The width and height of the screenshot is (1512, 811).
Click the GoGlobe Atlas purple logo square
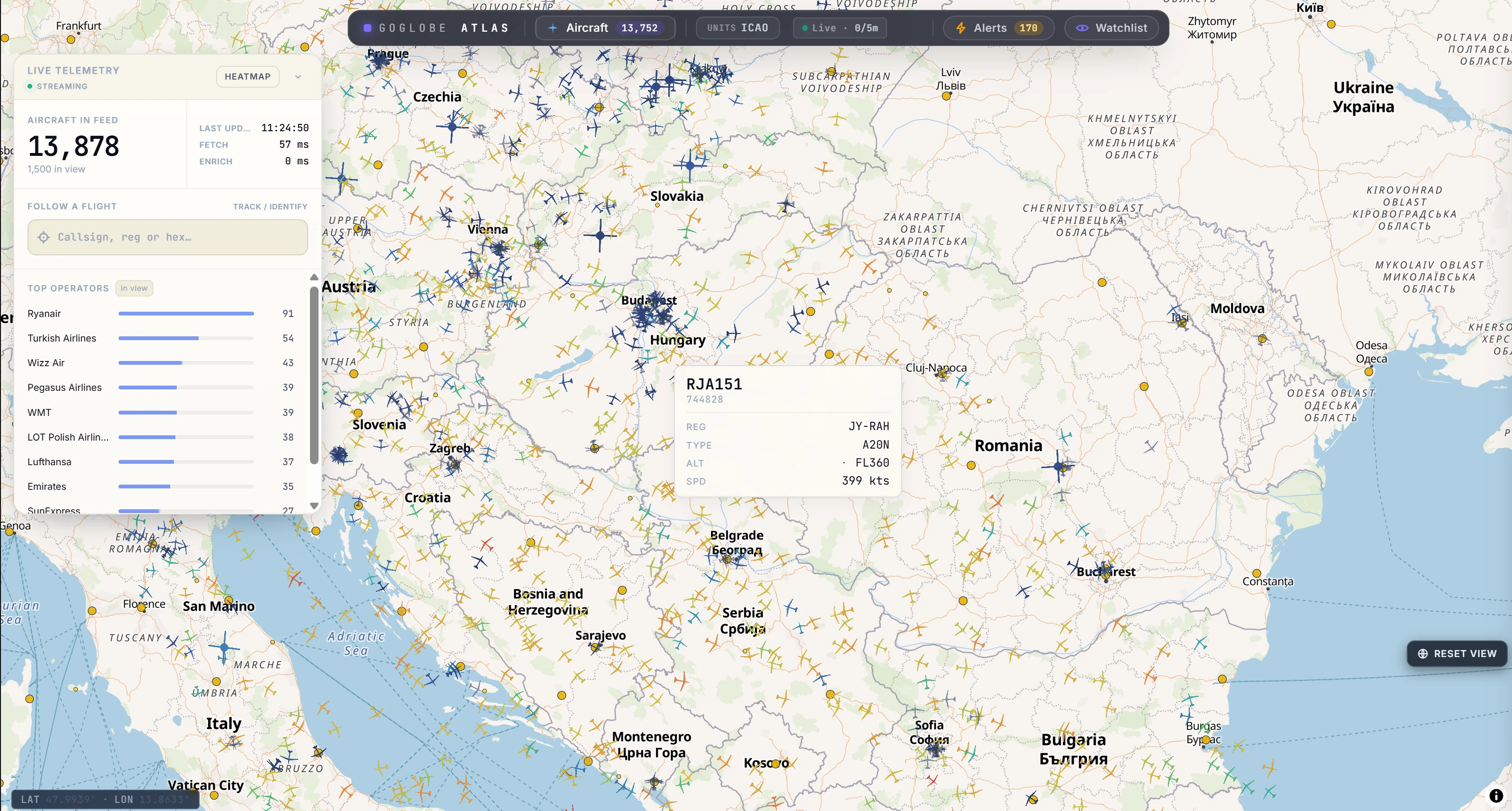tap(367, 28)
